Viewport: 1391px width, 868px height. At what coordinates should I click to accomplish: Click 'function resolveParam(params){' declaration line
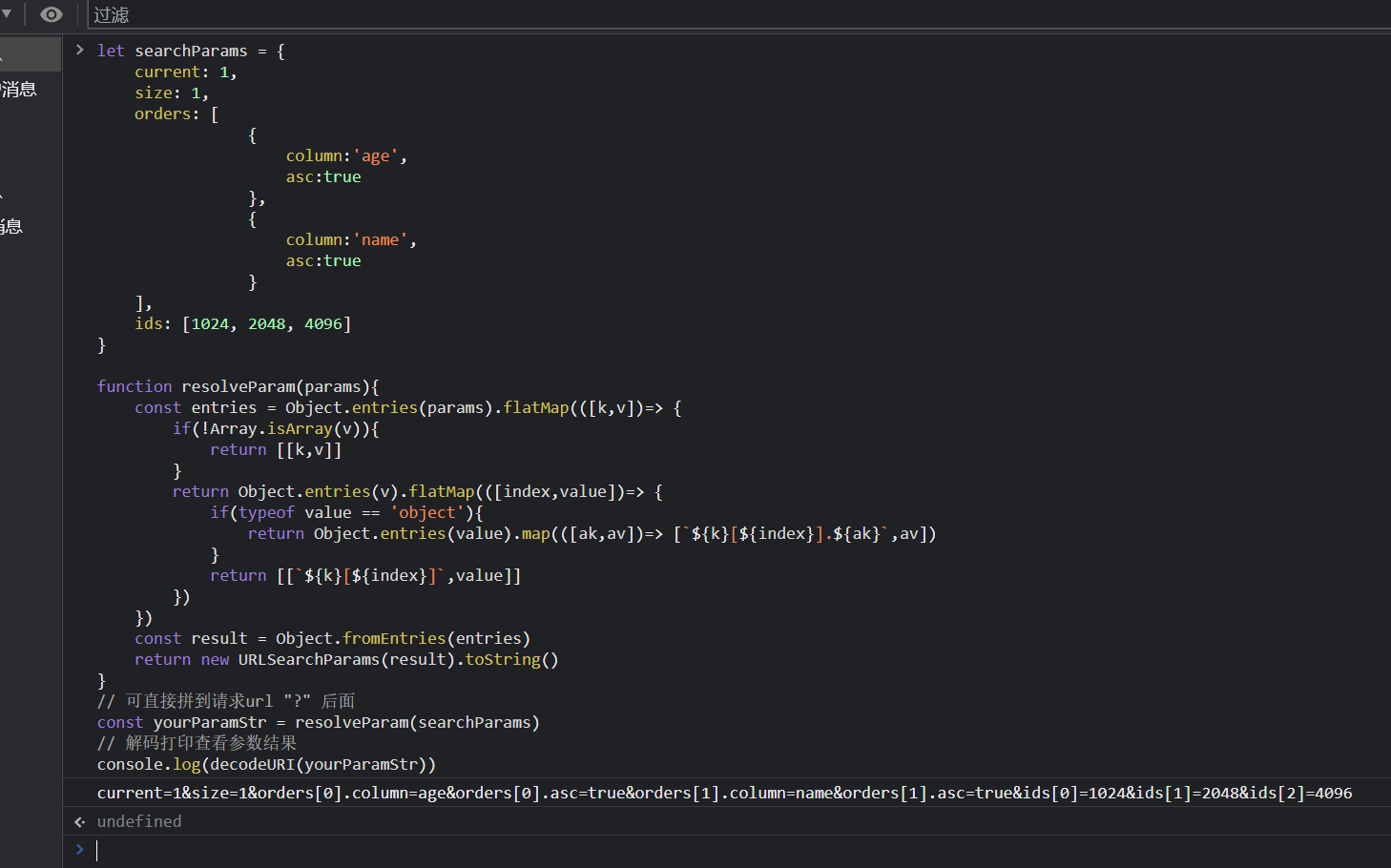click(238, 386)
